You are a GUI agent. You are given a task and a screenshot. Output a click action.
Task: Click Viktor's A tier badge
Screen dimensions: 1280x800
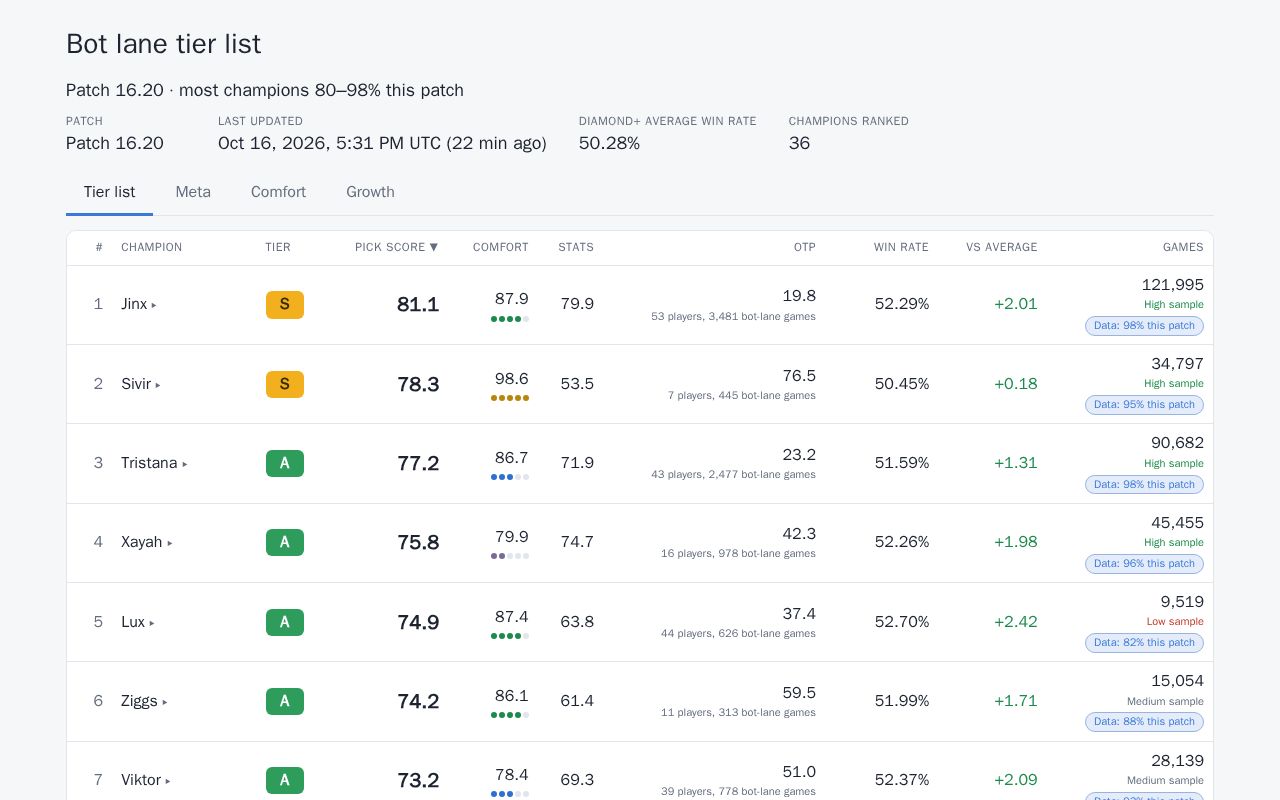coord(285,780)
